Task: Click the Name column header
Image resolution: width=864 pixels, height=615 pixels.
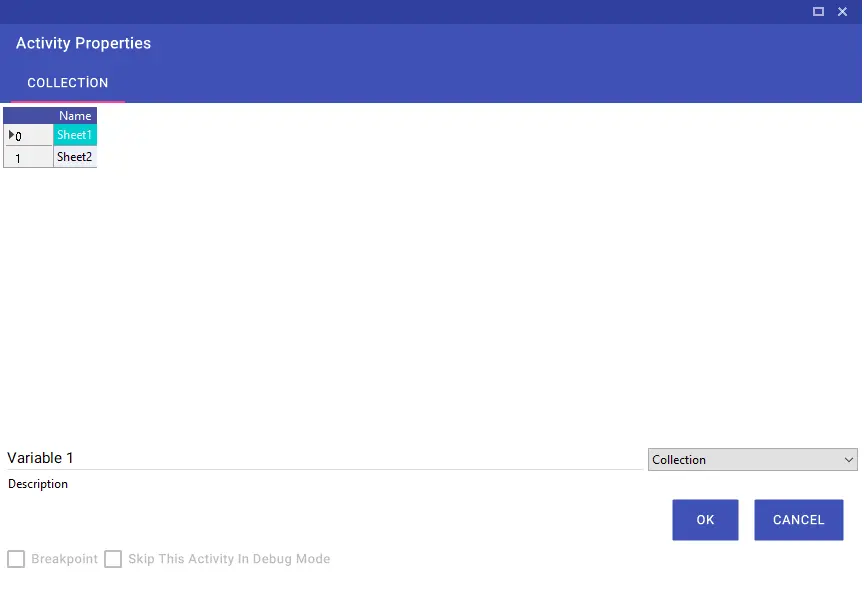Action: pos(75,116)
